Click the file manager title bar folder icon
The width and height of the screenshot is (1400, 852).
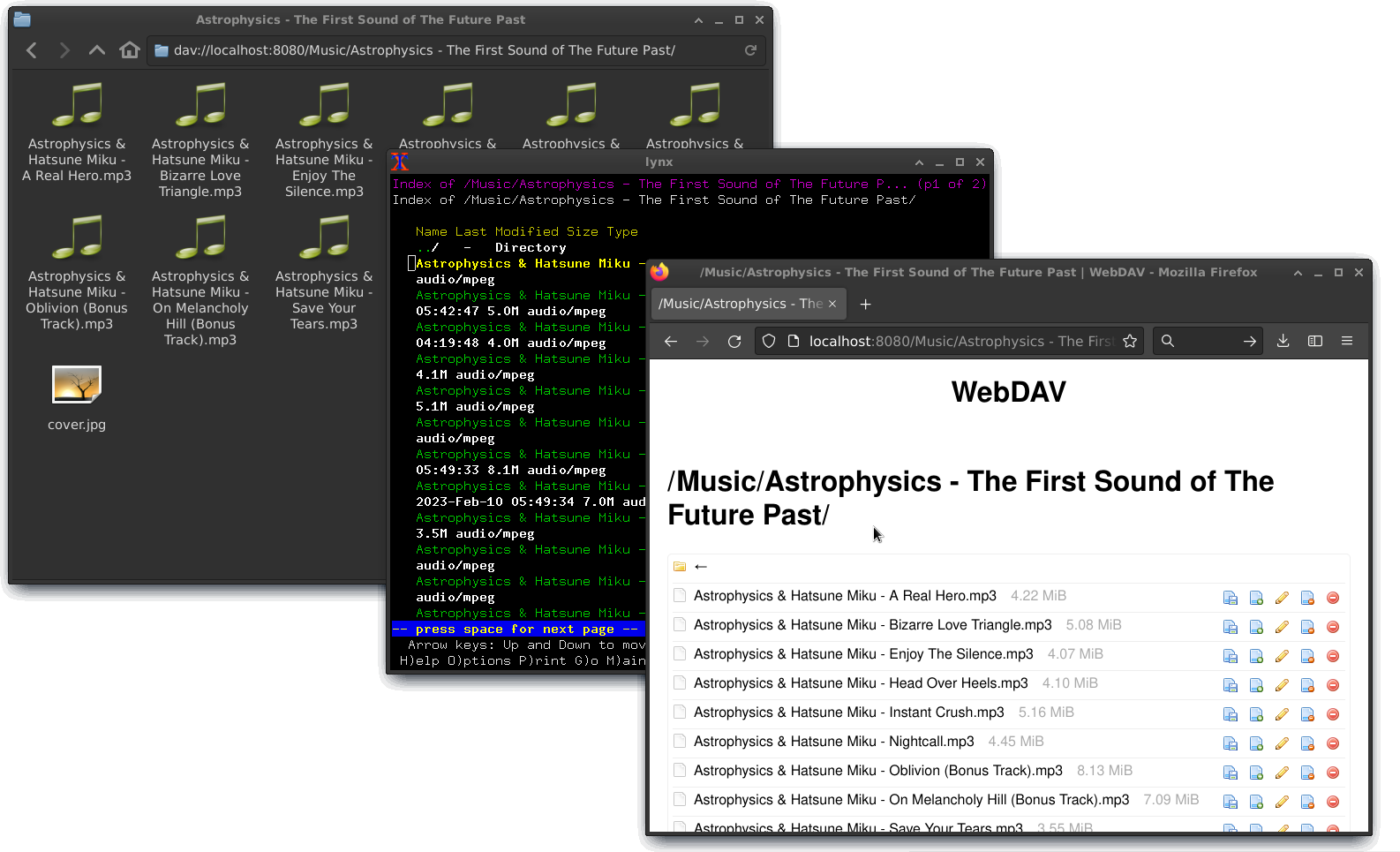(22, 19)
